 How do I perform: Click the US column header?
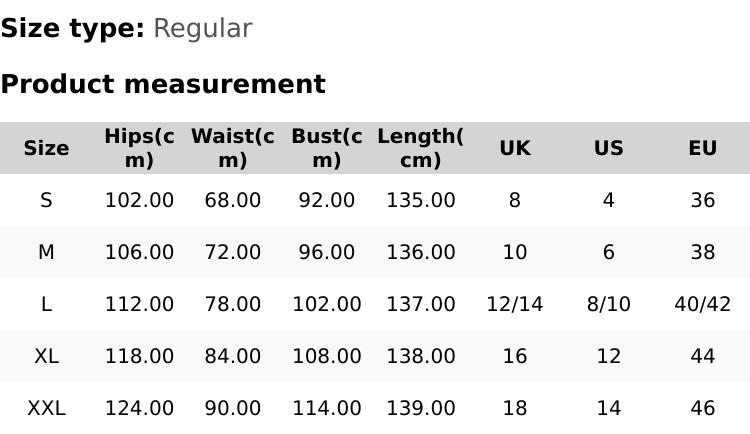[608, 148]
